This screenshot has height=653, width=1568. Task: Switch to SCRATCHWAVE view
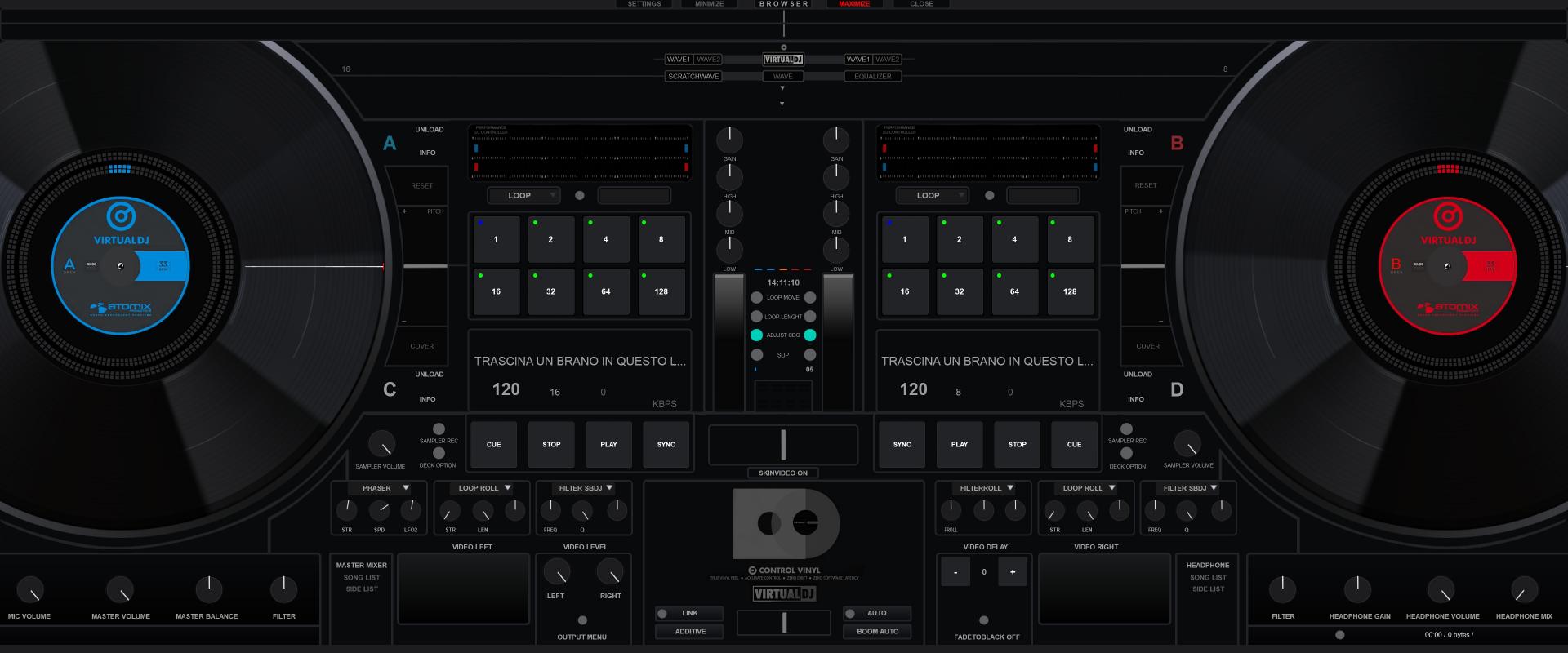coord(693,77)
